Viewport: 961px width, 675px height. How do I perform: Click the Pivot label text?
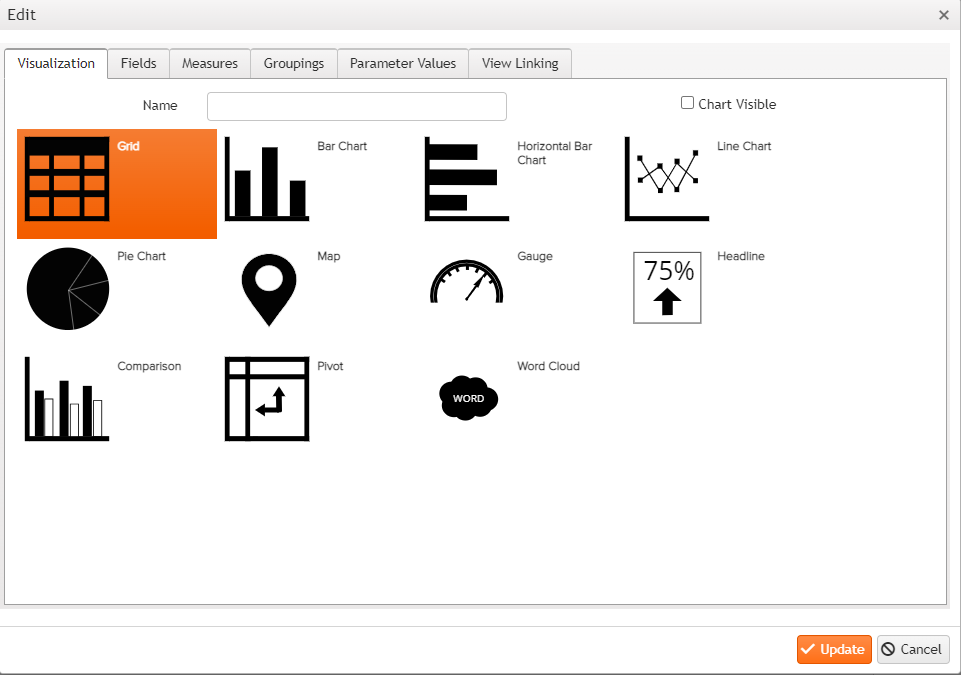point(330,366)
